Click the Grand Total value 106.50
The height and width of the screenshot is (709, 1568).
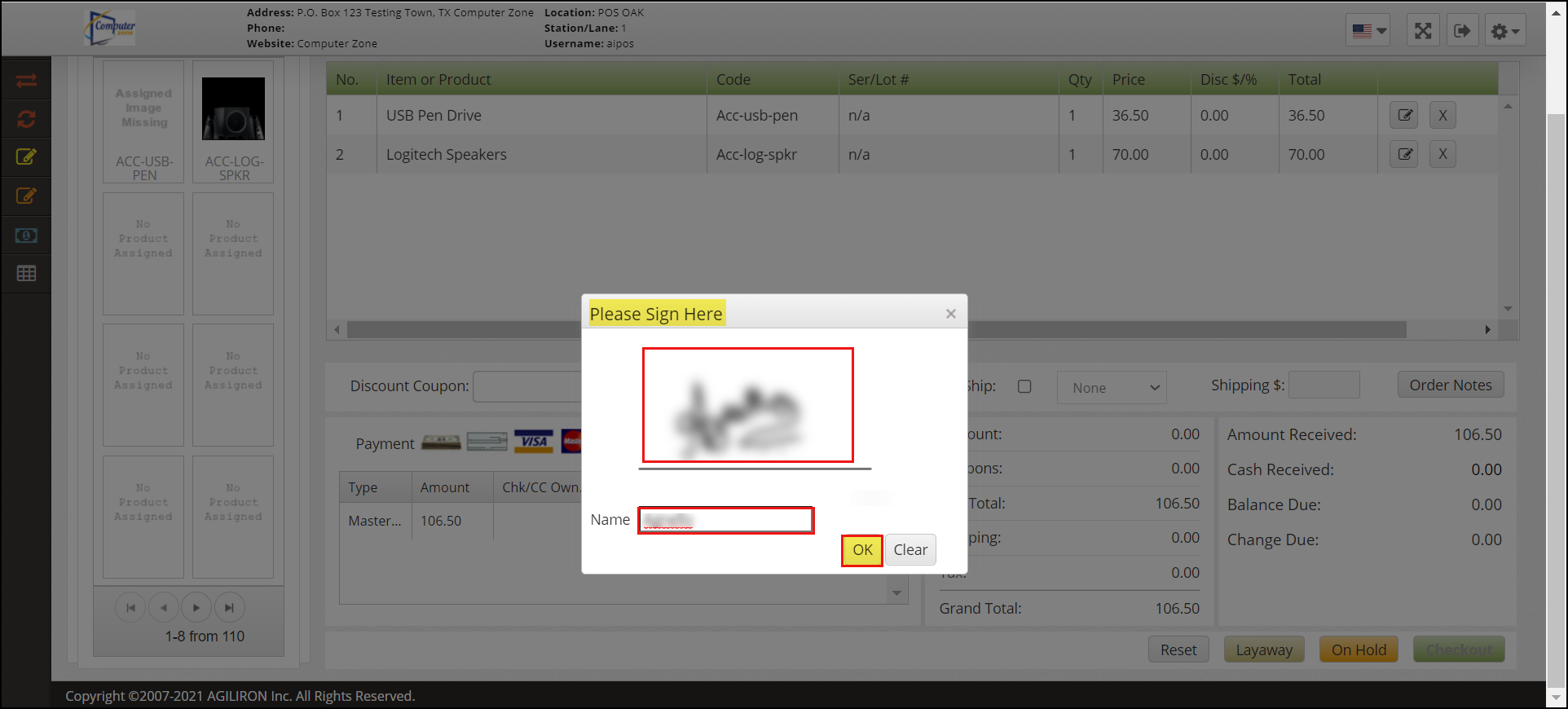(1177, 608)
